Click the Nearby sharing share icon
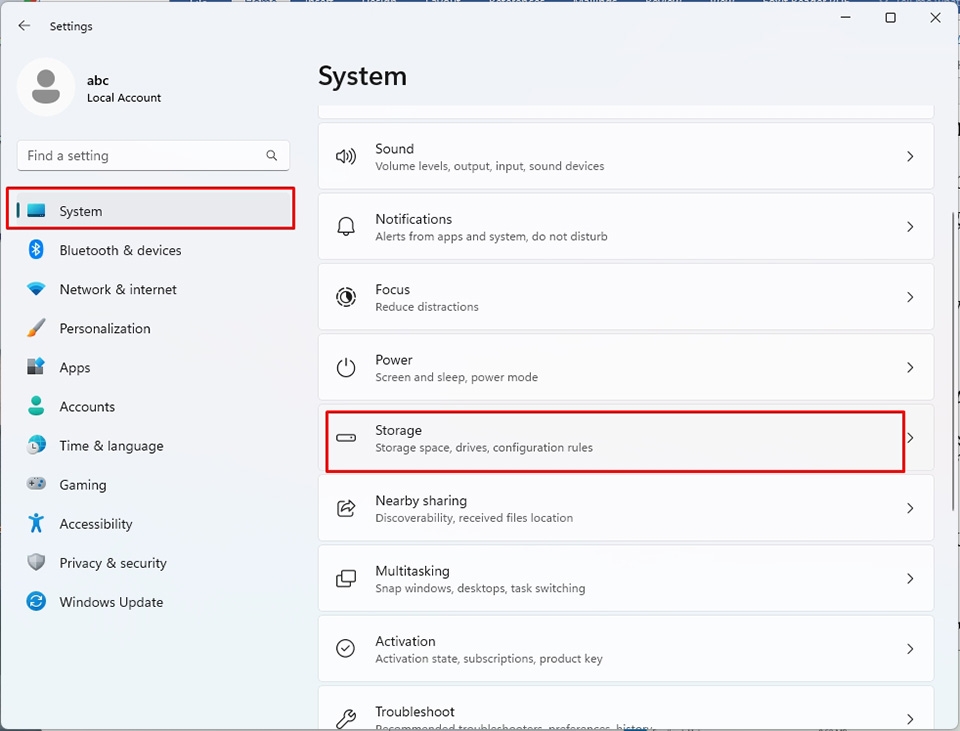The height and width of the screenshot is (731, 960). pos(346,508)
